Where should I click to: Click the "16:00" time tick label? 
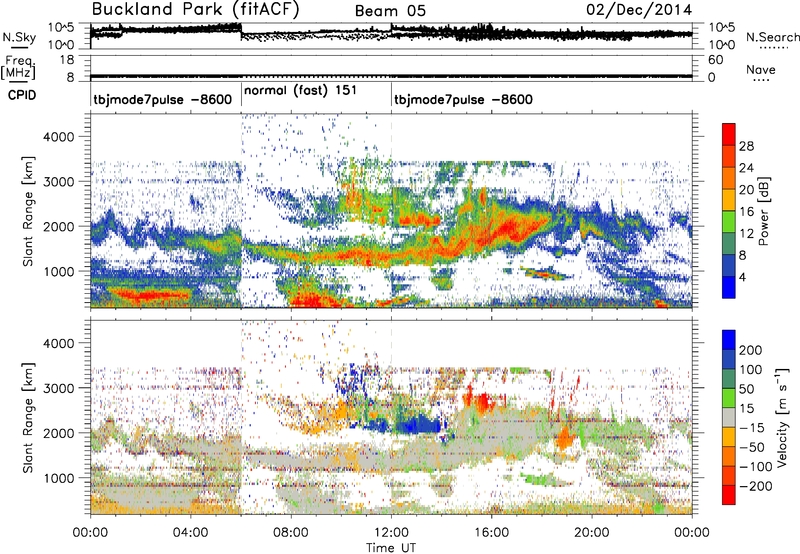491,533
